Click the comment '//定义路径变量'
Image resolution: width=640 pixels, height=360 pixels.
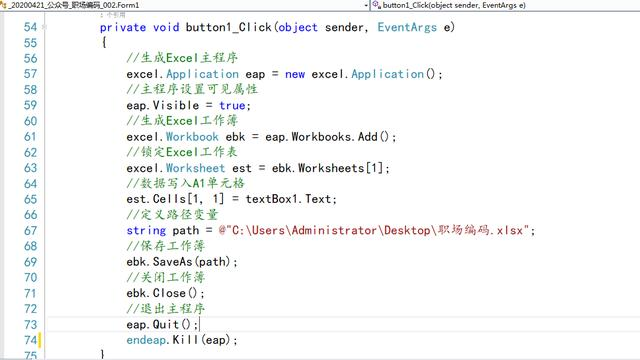click(x=172, y=215)
